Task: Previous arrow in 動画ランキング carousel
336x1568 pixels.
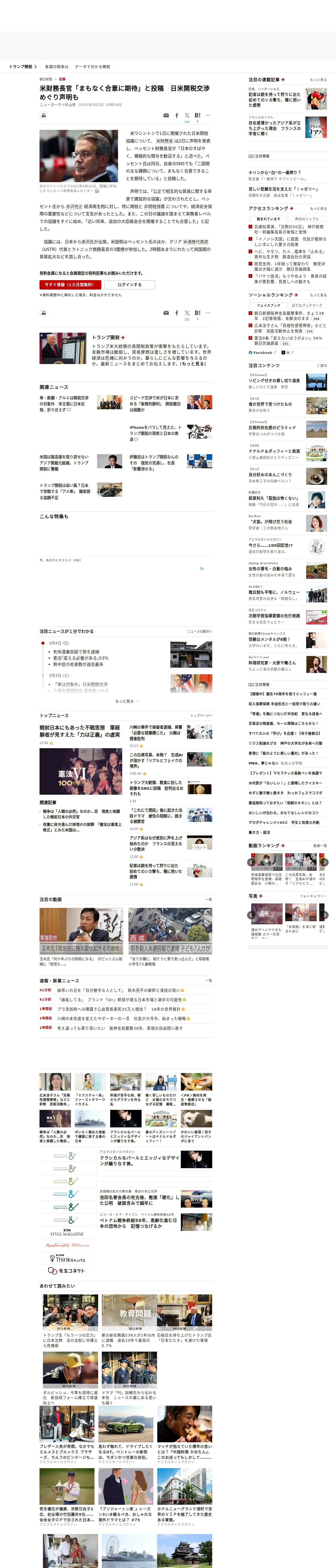Action: pyautogui.click(x=251, y=862)
